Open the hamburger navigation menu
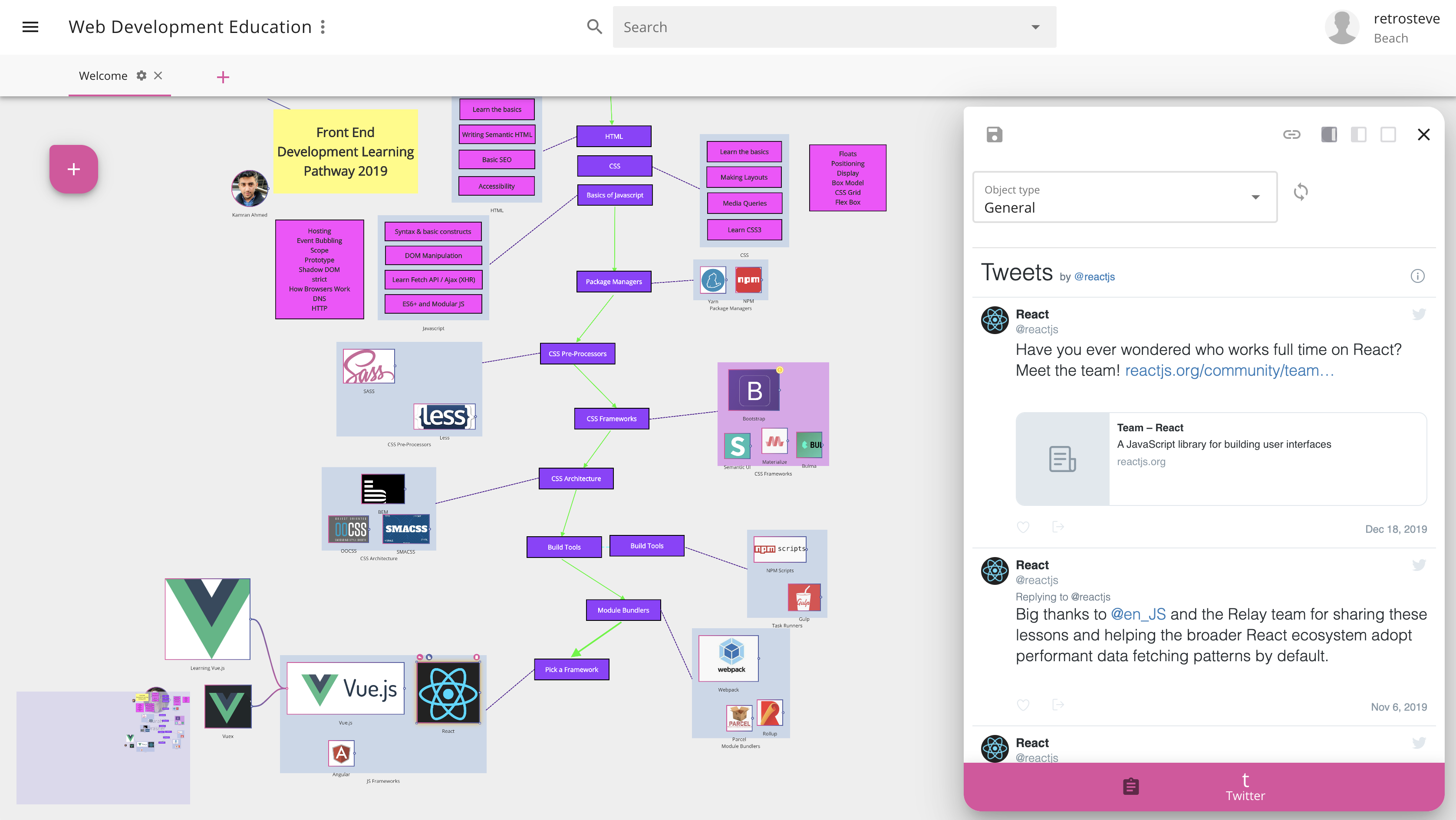Viewport: 1456px width, 820px height. coord(30,26)
